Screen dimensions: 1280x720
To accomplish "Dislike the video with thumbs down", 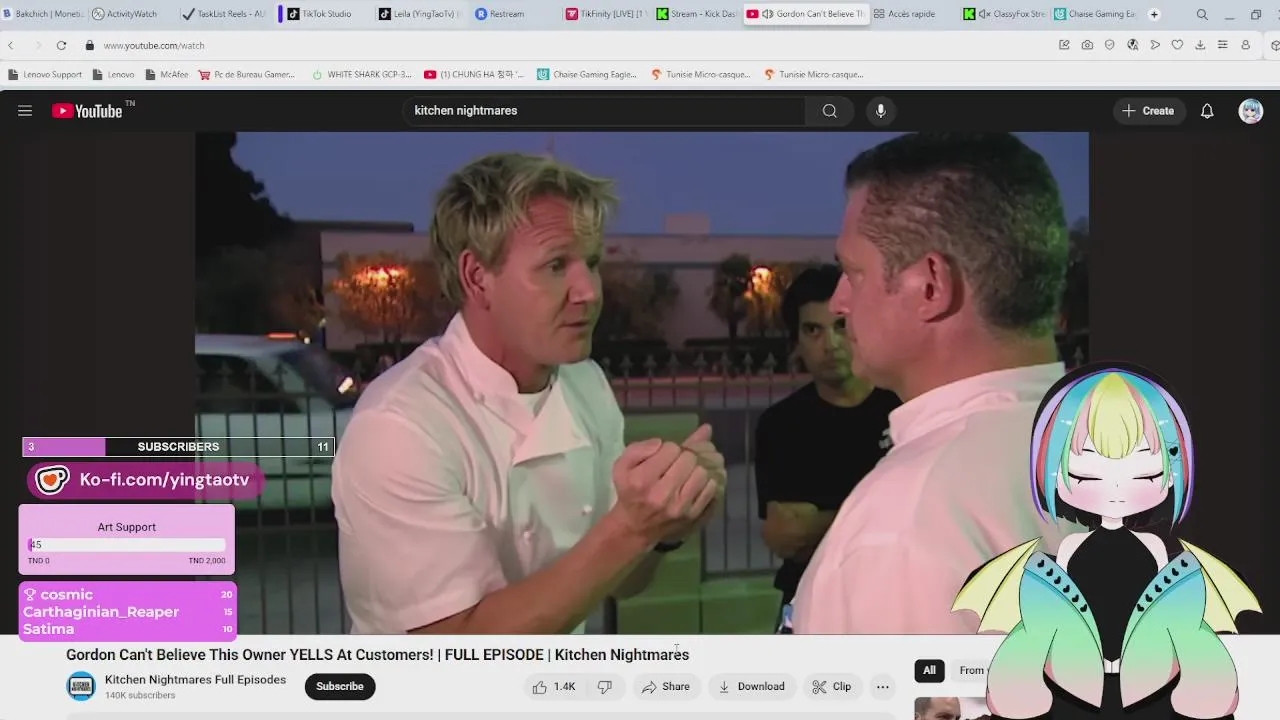I will click(604, 687).
